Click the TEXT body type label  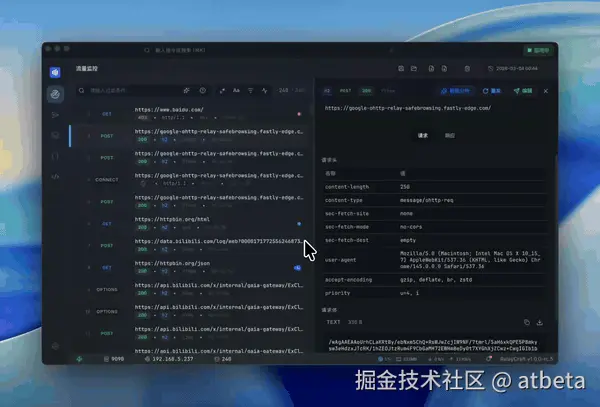tap(333, 322)
